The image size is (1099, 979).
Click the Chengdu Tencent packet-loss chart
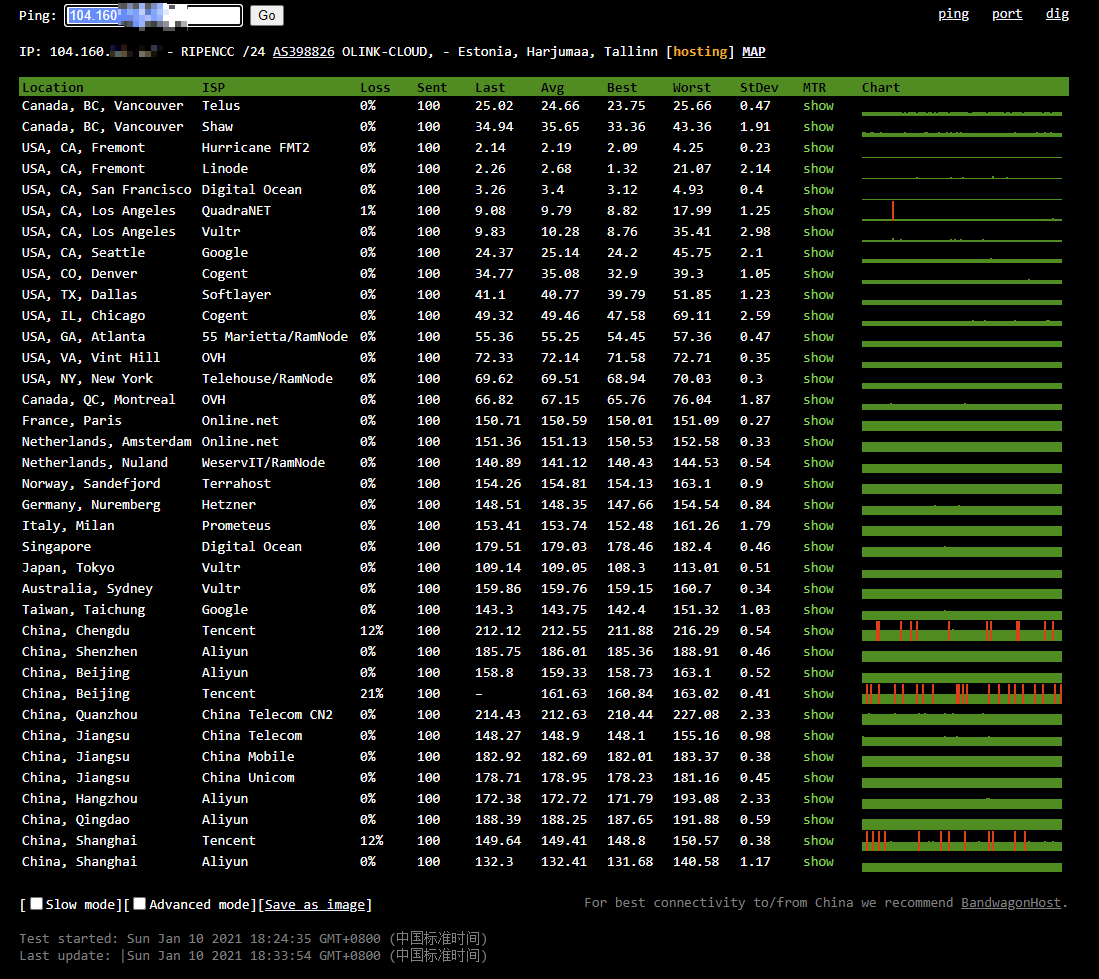point(962,631)
